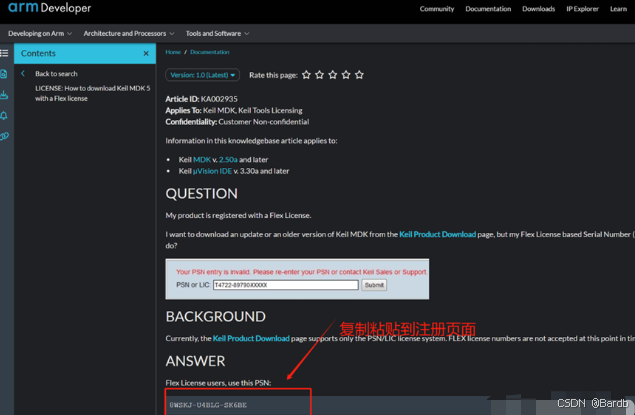Open Keil Product Download link in Question
The width and height of the screenshot is (635, 415).
(437, 234)
